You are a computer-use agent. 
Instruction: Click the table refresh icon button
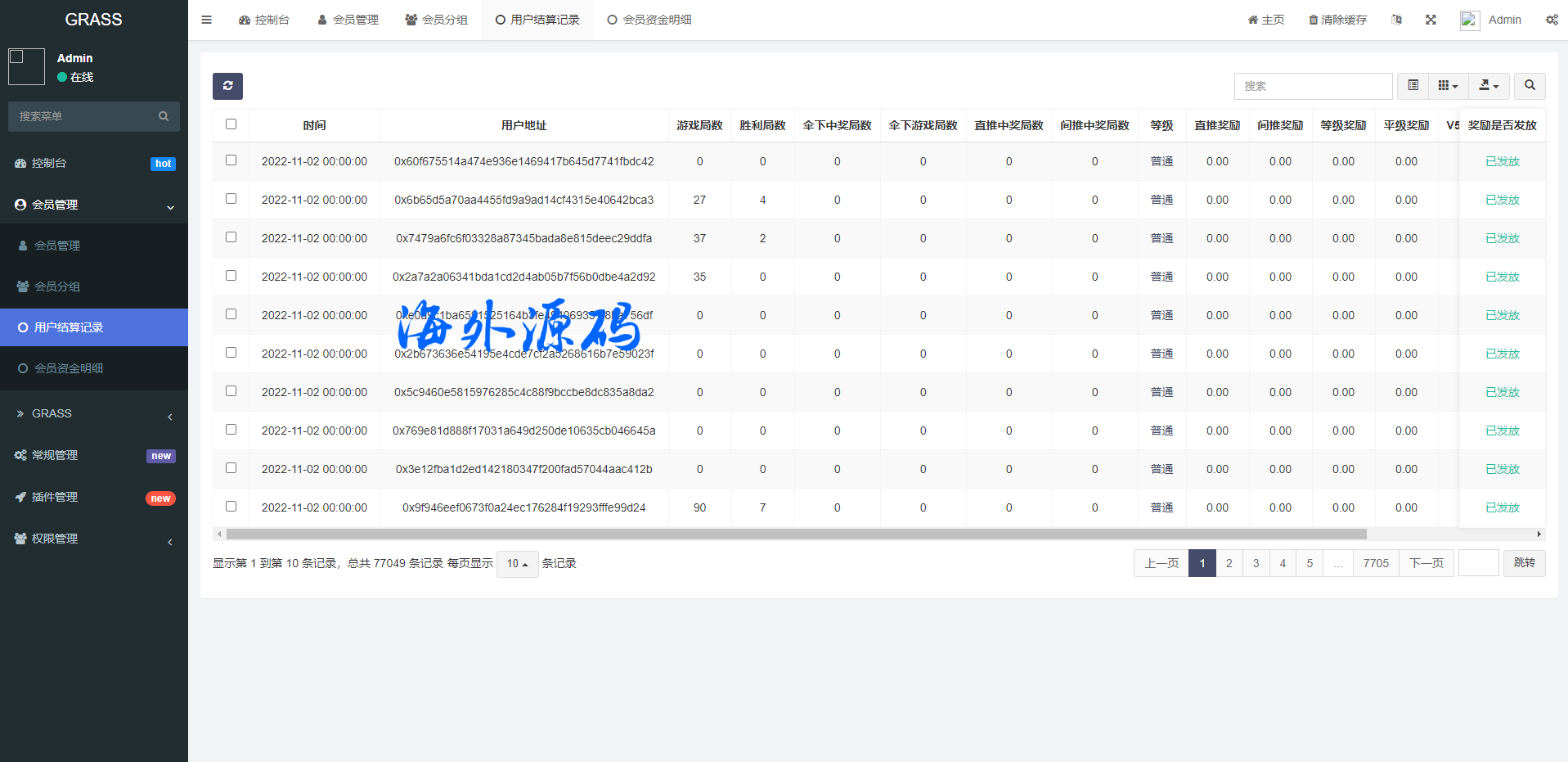point(227,86)
